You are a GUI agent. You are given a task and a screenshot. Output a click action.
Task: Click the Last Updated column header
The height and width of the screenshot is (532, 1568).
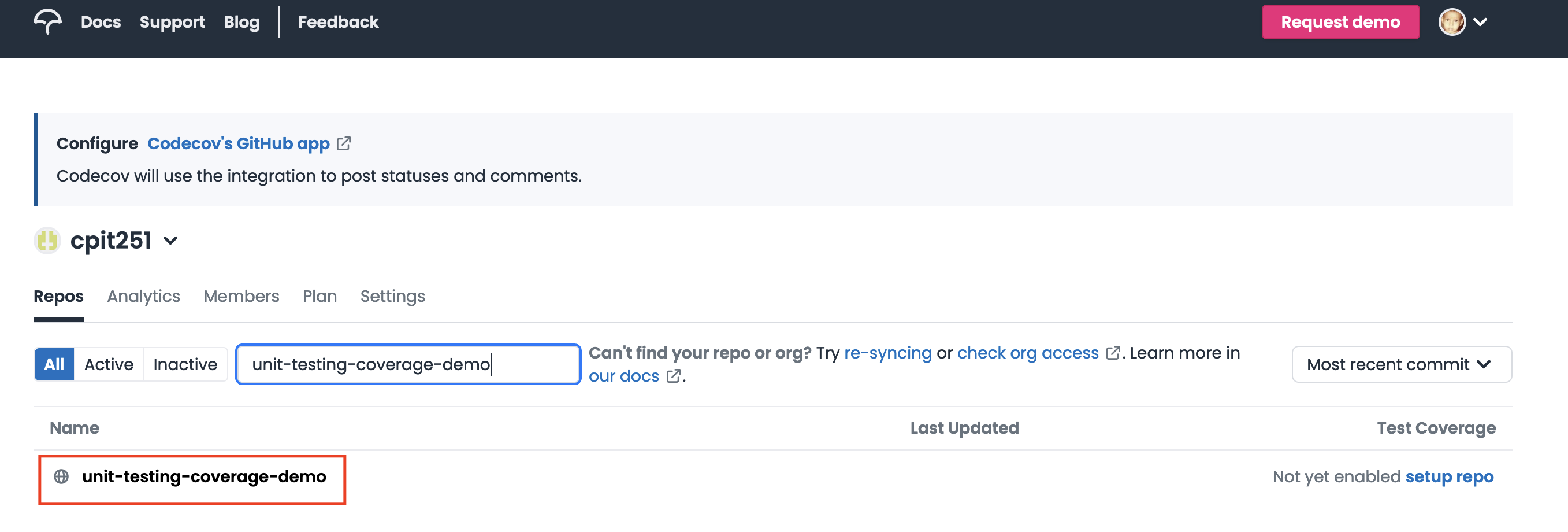[964, 428]
